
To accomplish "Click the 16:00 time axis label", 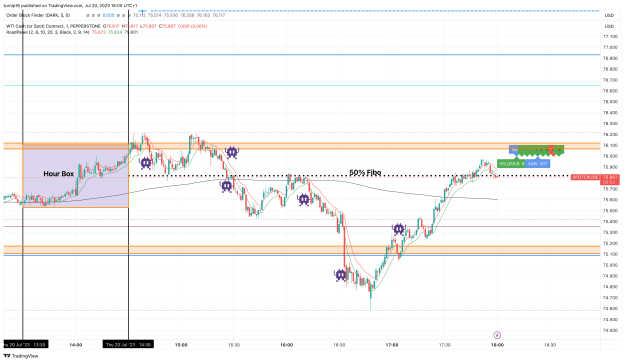I will pos(287,345).
